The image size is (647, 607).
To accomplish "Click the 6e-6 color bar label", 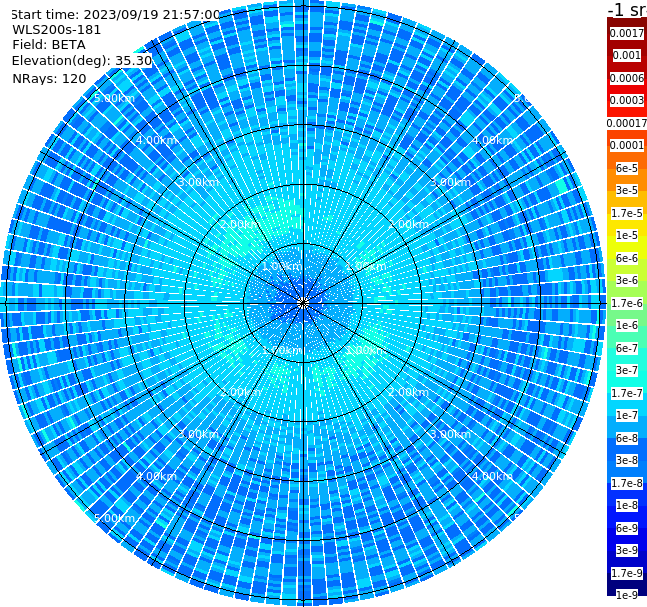I will coord(627,258).
